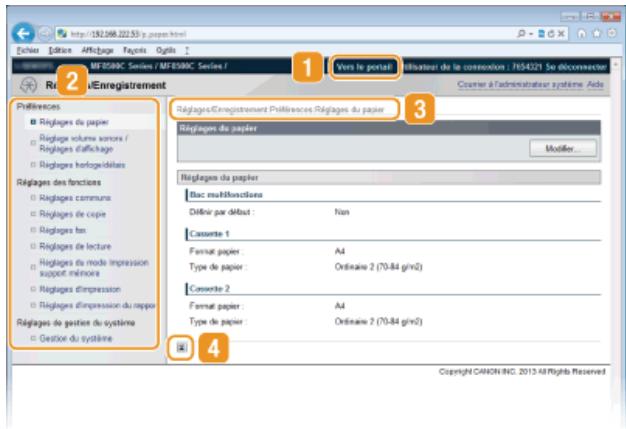
Task: Open Réglages d'impression
Action: (80, 289)
